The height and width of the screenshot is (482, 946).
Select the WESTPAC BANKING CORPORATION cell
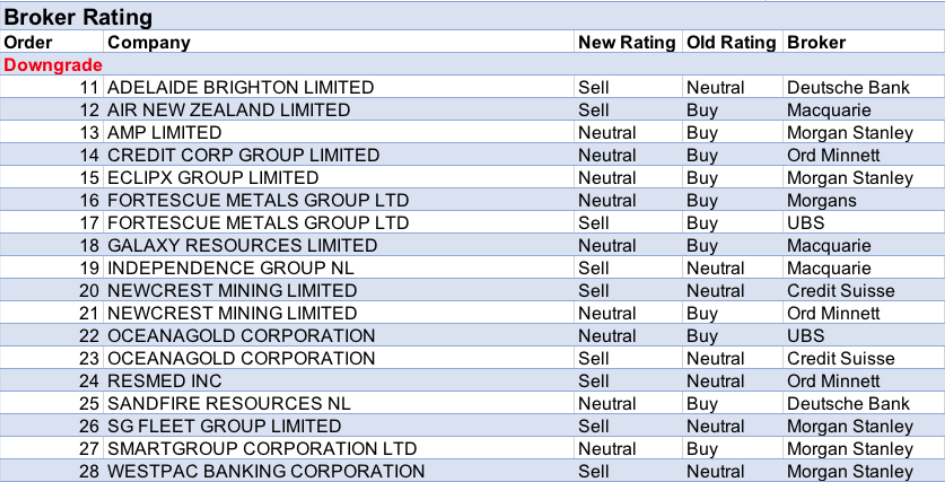point(265,471)
